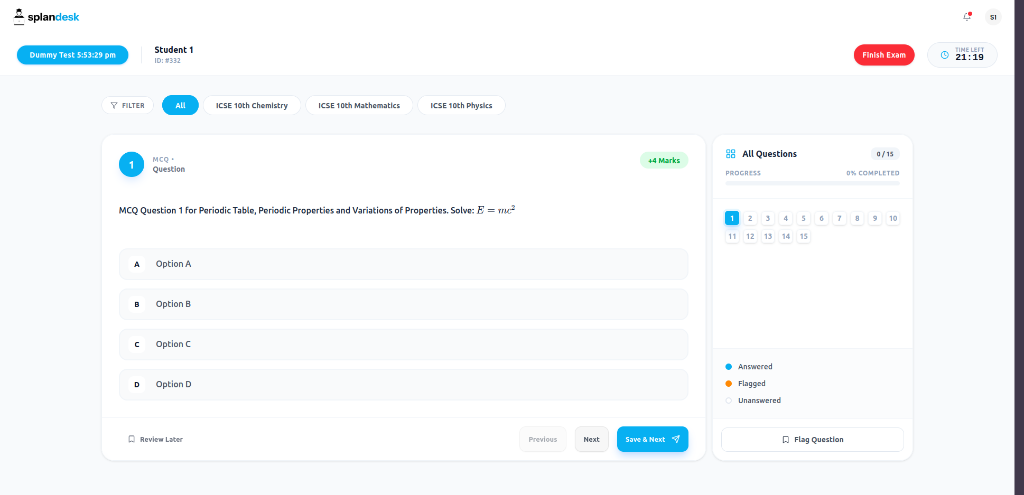This screenshot has height=495, width=1024.
Task: Go to Next question
Action: pos(592,439)
